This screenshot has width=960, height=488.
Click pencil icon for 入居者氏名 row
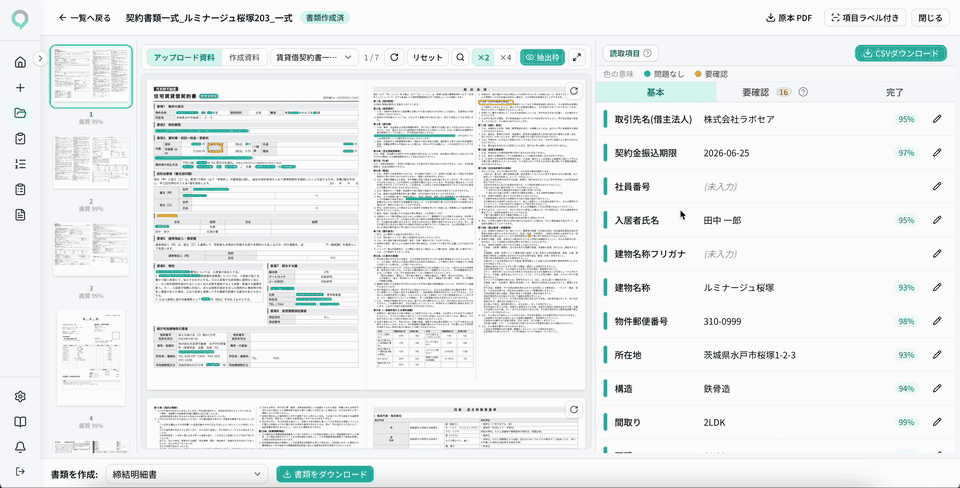[937, 220]
